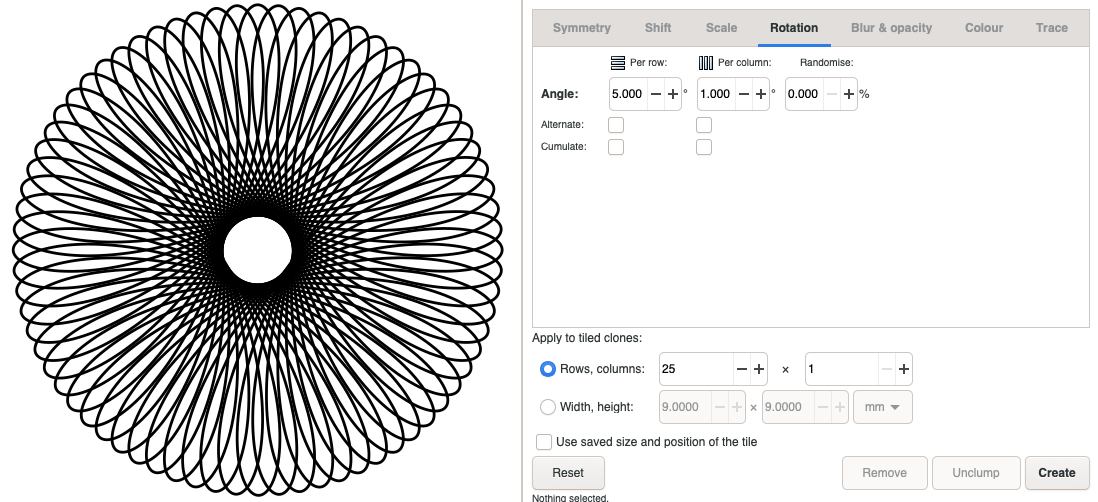
Task: Decrement the rows count with minus
Action: (742, 369)
